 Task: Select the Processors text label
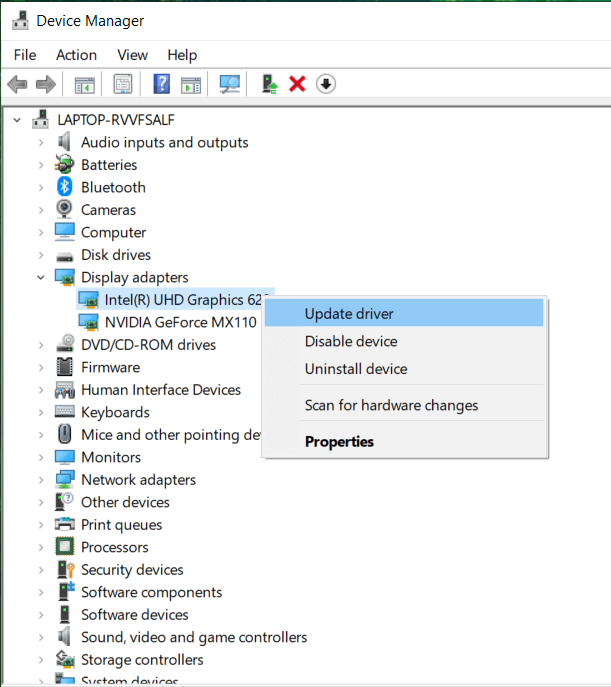coord(115,547)
